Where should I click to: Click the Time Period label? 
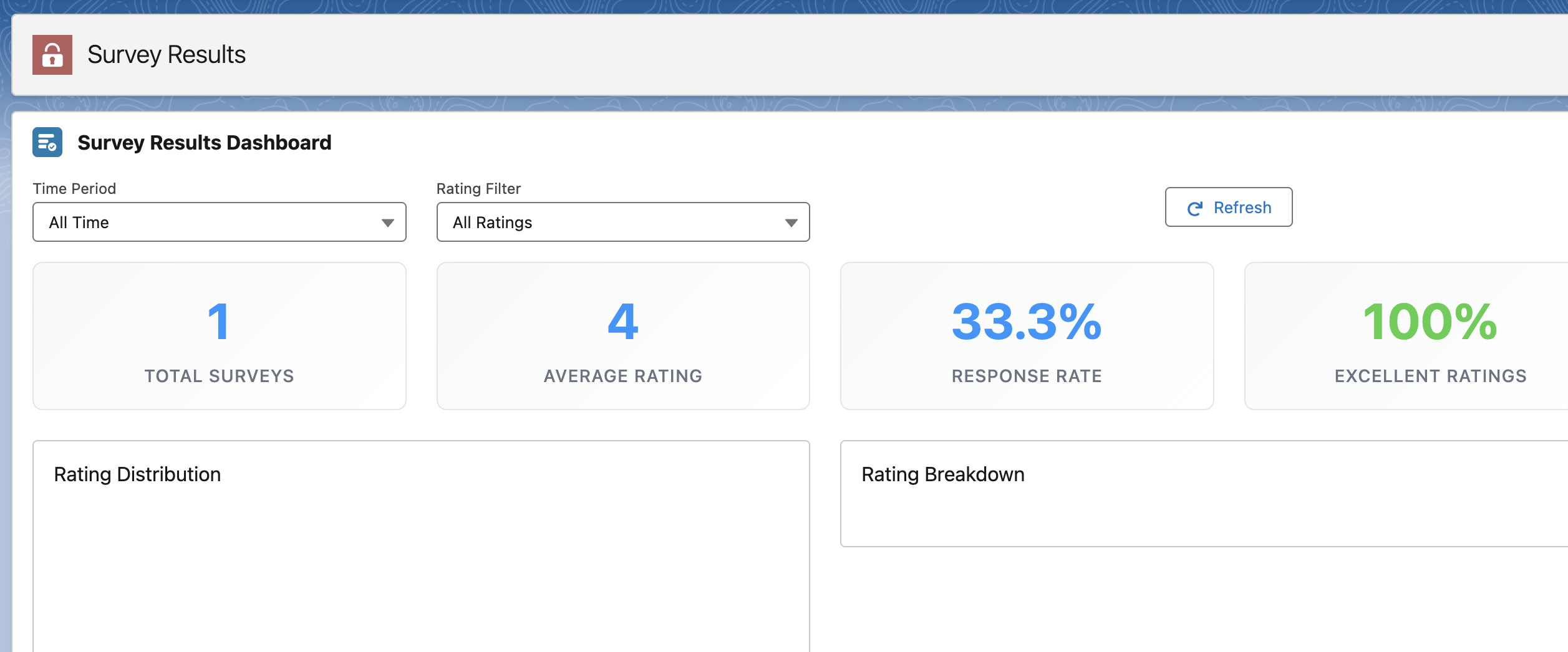[74, 189]
